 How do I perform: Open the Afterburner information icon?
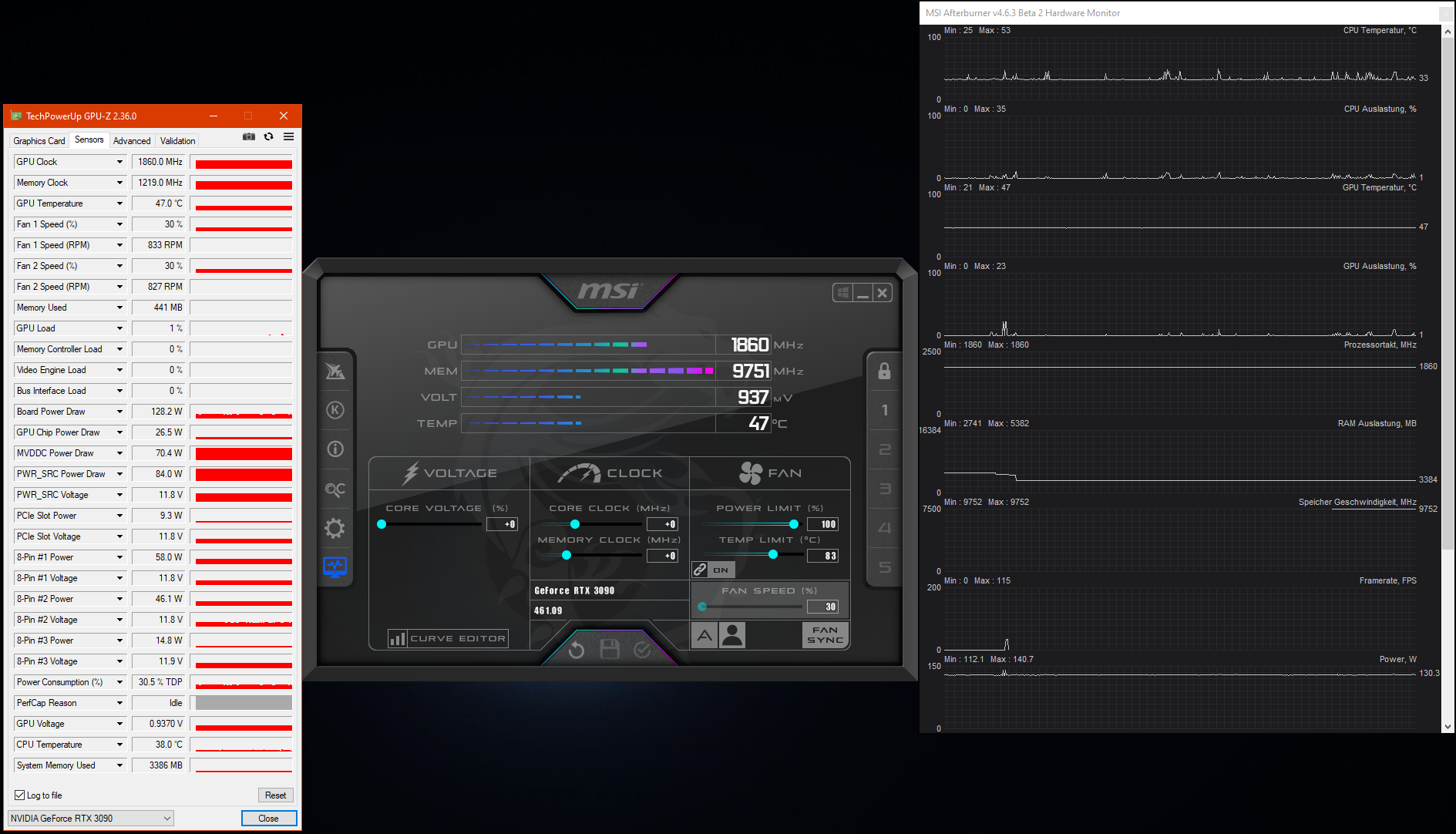[x=335, y=449]
